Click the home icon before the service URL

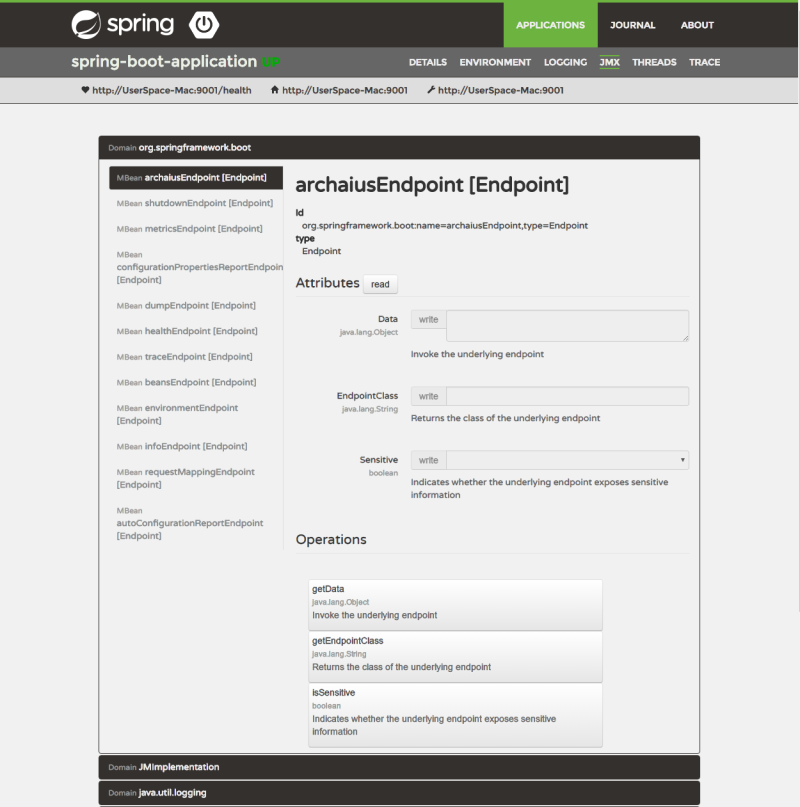coord(275,89)
